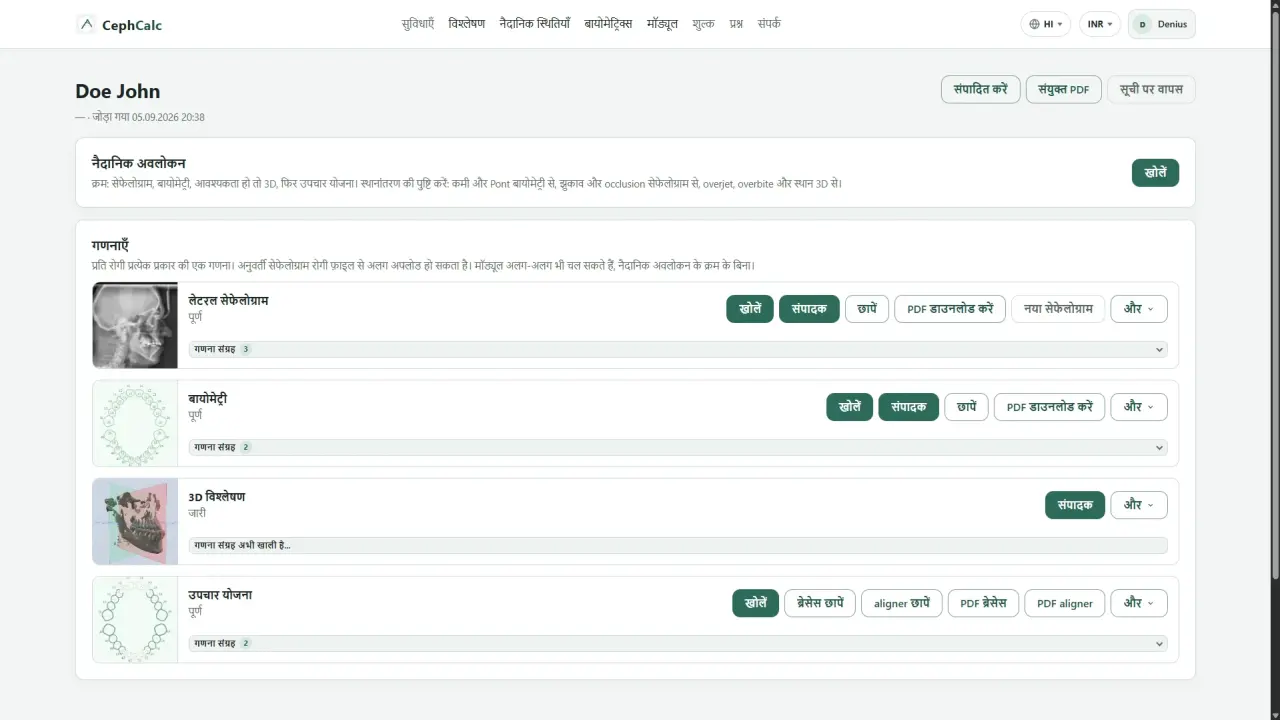Click संपादक for 3D विश्लेषण

click(x=1075, y=505)
